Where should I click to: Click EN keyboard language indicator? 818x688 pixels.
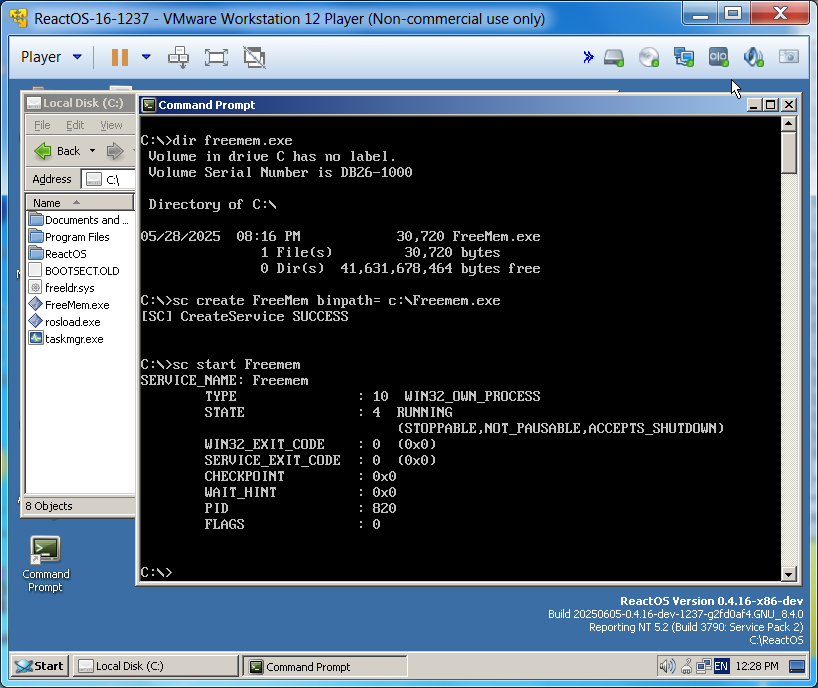tap(721, 666)
